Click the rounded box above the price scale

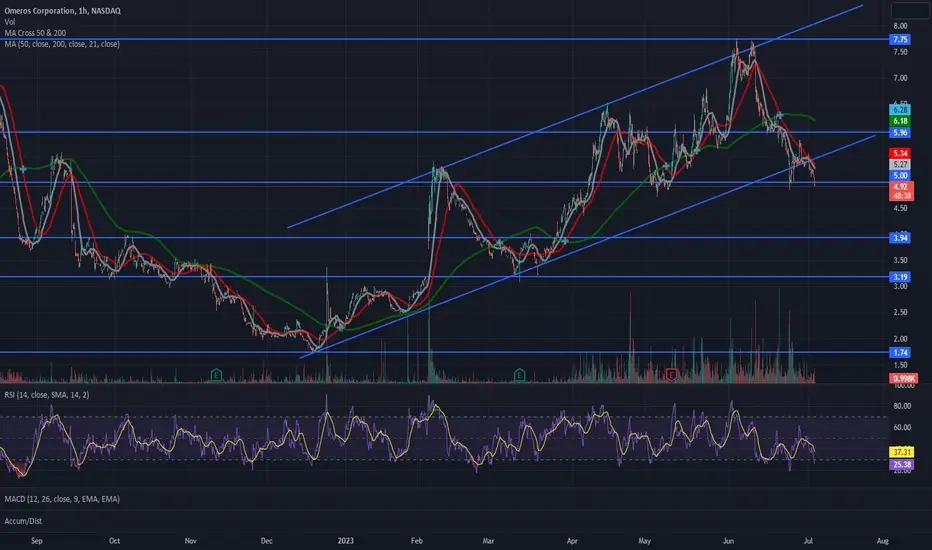tap(909, 10)
